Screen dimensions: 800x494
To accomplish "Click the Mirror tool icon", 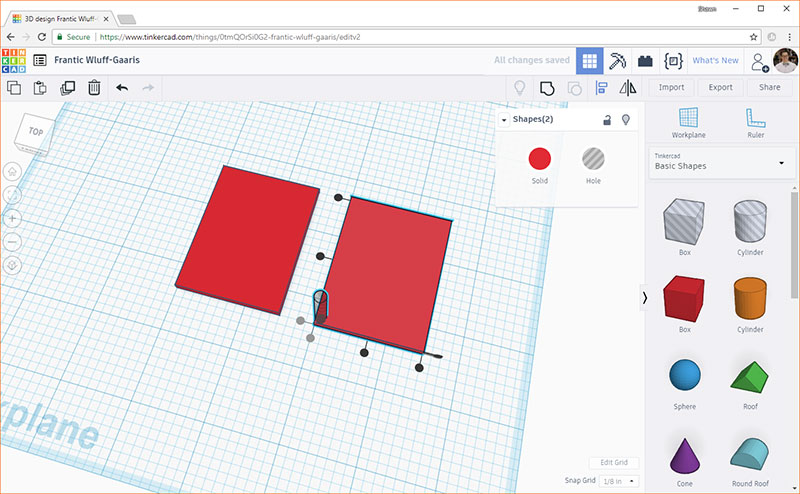I will (628, 88).
